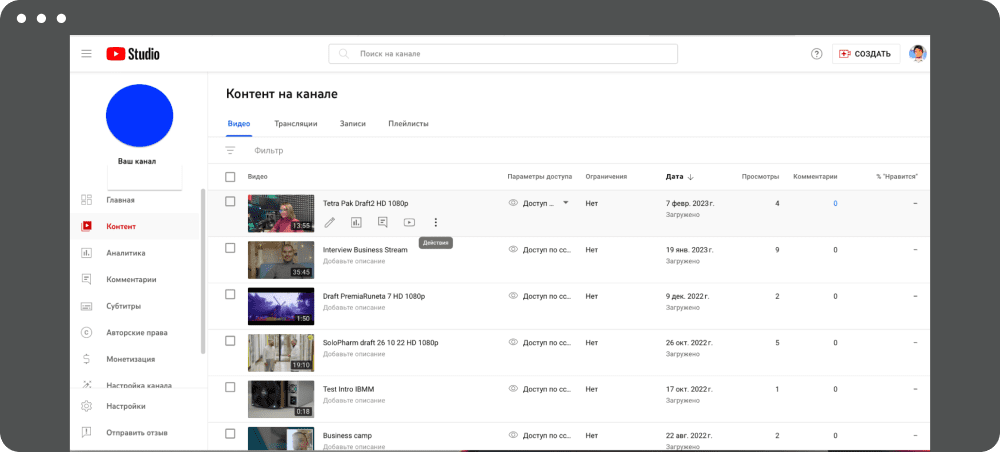Image resolution: width=1000 pixels, height=452 pixels.
Task: Click the blue channel avatar circle
Action: 139,116
